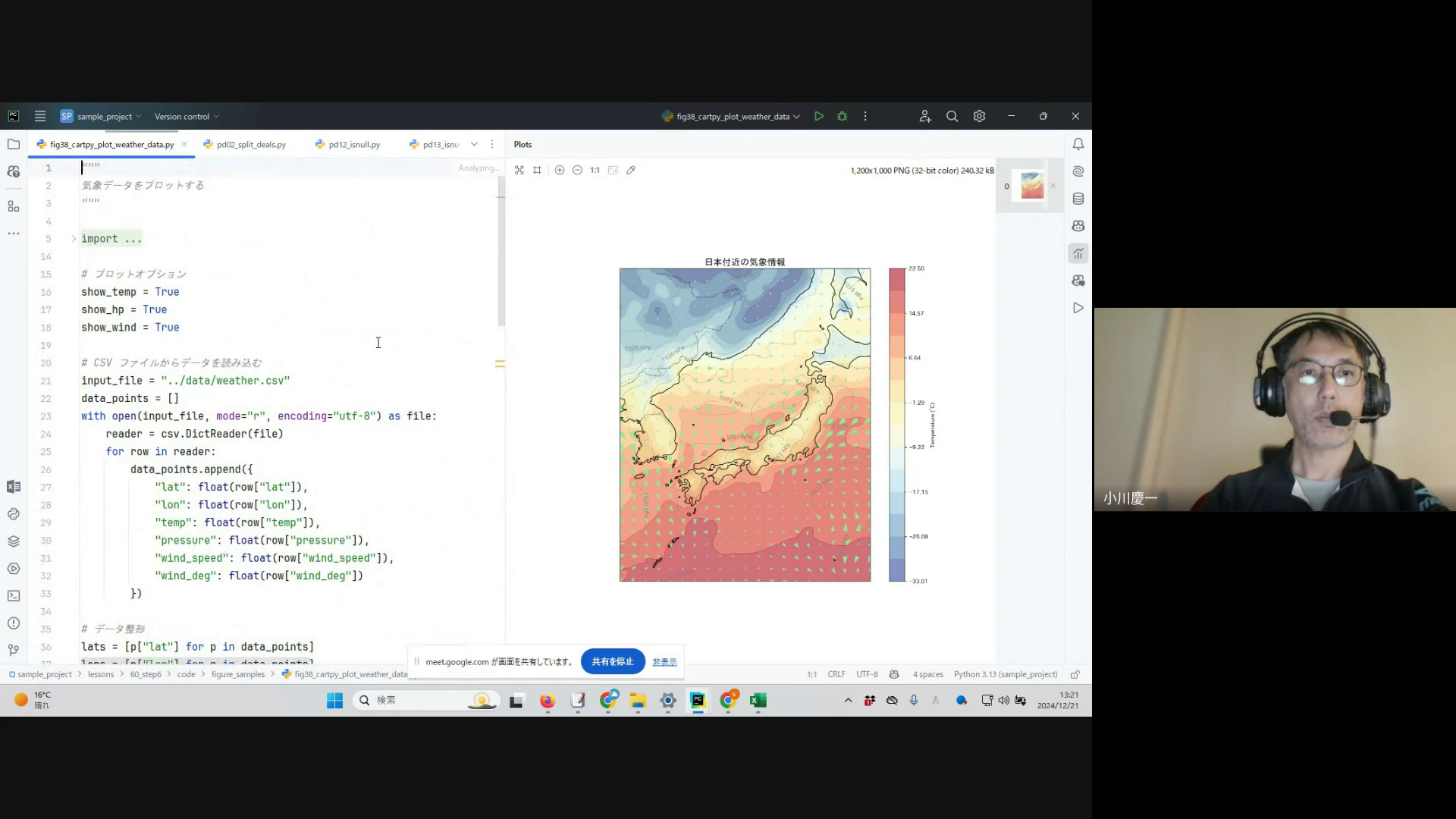Open the sample_project dropdown
The height and width of the screenshot is (819, 1456).
(x=106, y=116)
